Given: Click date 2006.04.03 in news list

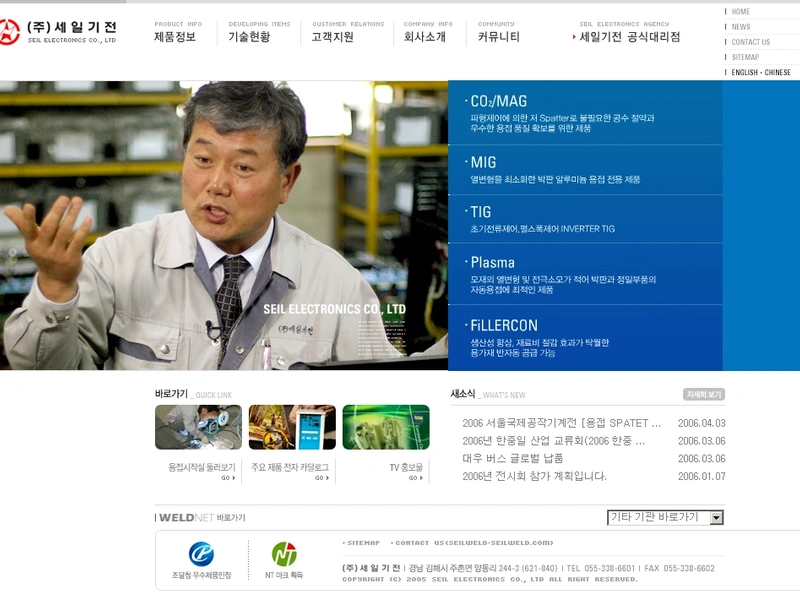Looking at the screenshot, I should (702, 423).
